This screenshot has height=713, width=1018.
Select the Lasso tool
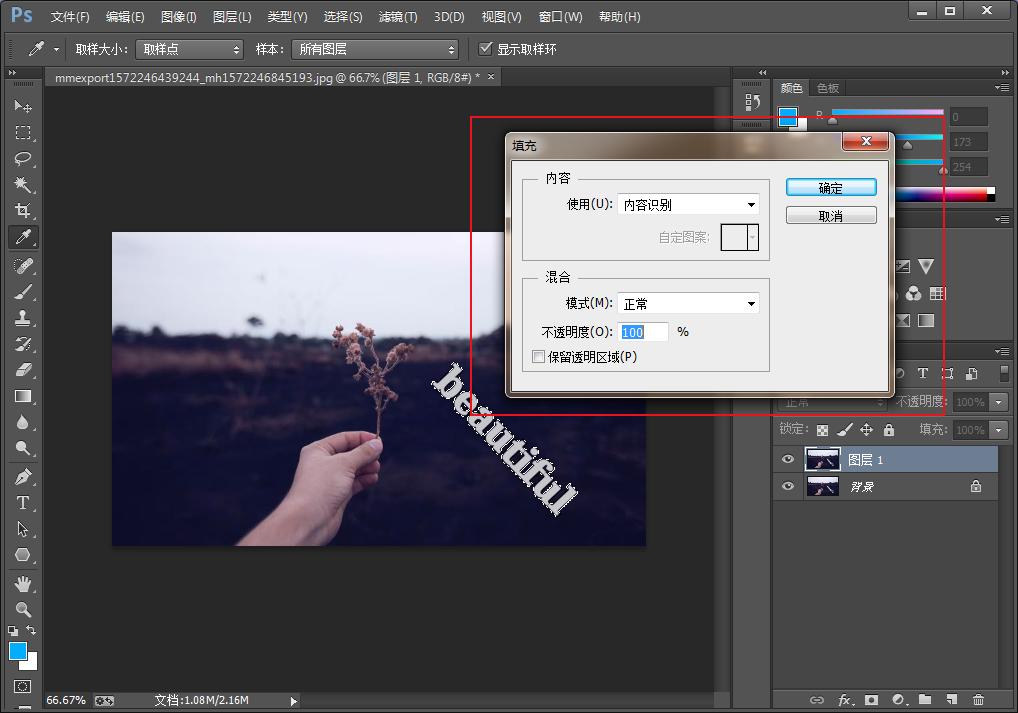[23, 159]
